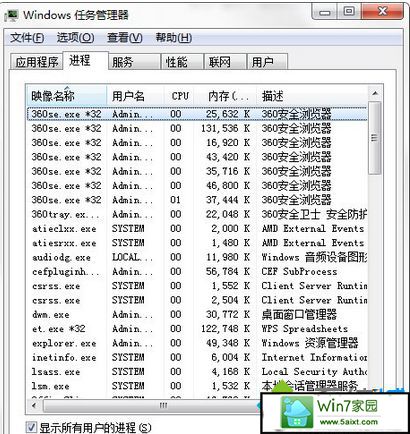Click the Task Manager title bar icon

click(12, 15)
